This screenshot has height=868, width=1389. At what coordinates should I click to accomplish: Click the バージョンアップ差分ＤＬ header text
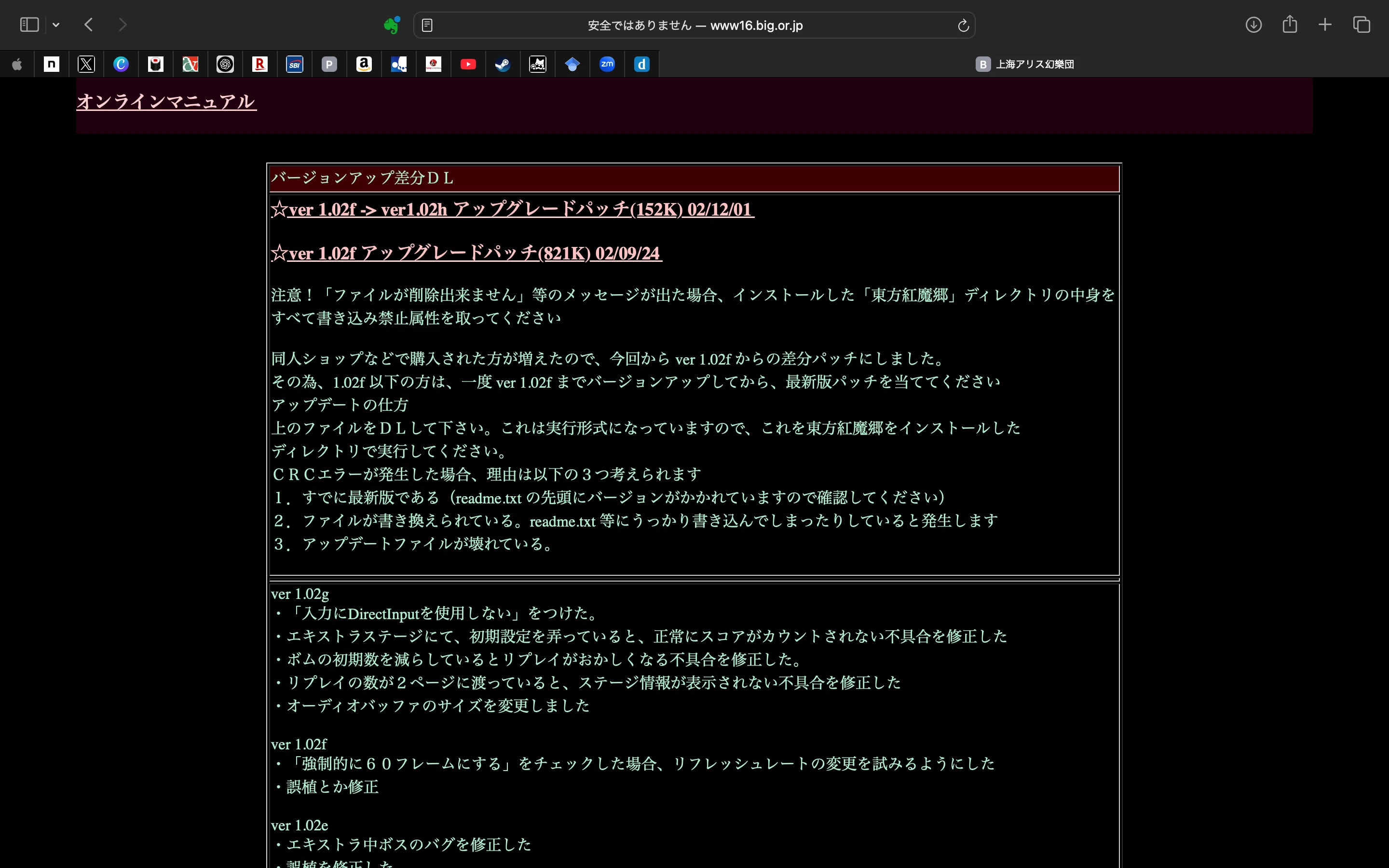(x=363, y=178)
